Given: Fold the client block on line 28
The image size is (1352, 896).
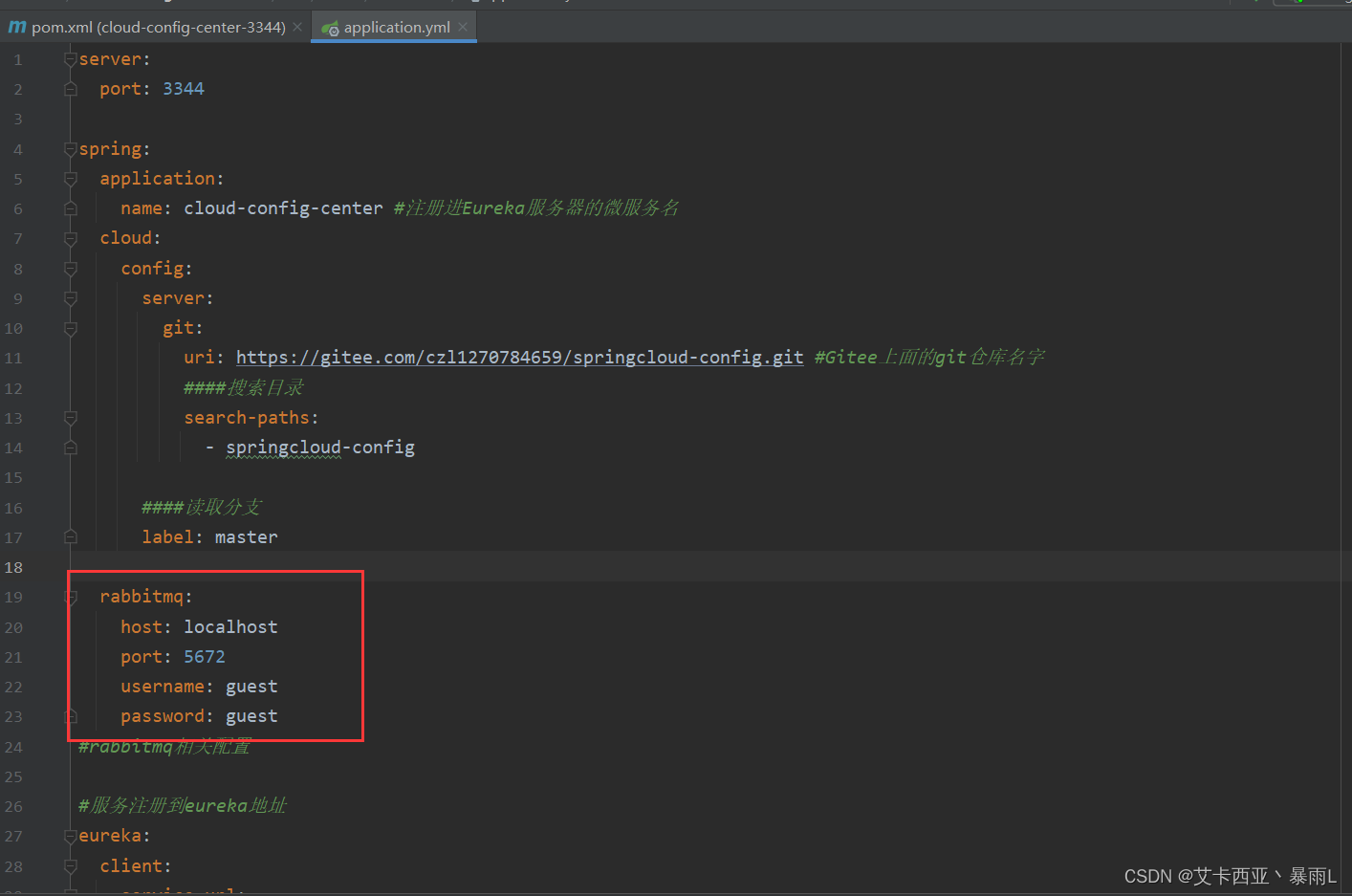Looking at the screenshot, I should 70,866.
